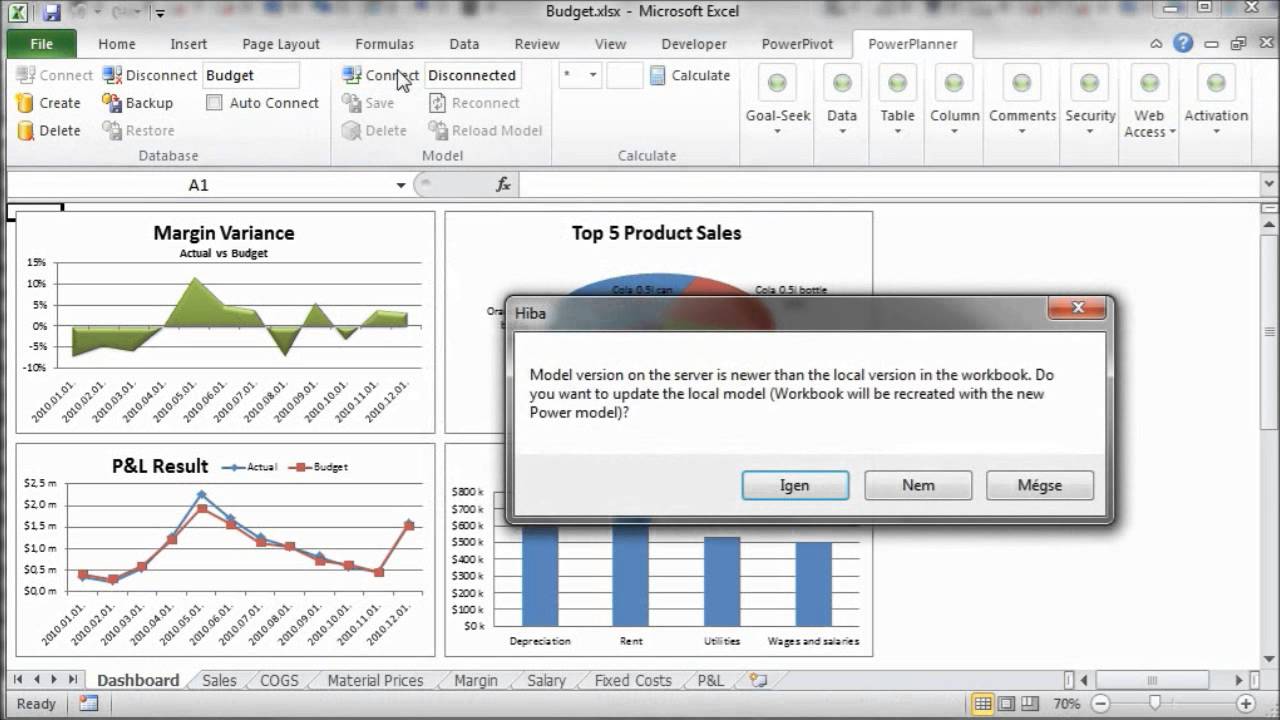Image resolution: width=1280 pixels, height=720 pixels.
Task: Select the COGS worksheet tab
Action: [279, 680]
